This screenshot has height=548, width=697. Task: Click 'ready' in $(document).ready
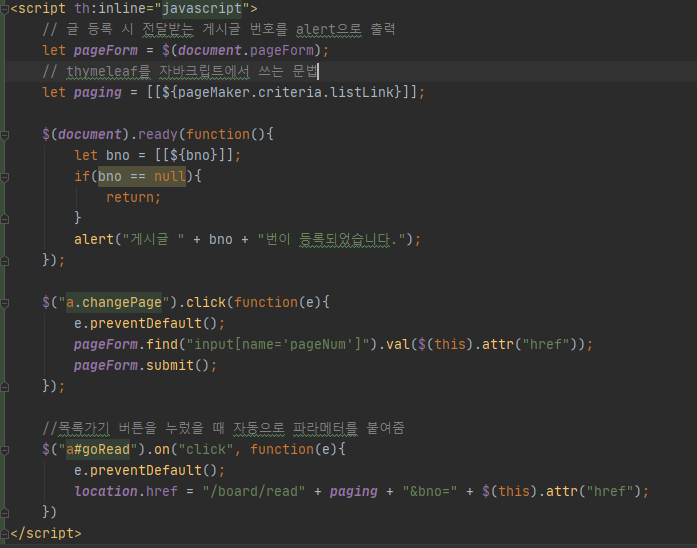pos(158,134)
